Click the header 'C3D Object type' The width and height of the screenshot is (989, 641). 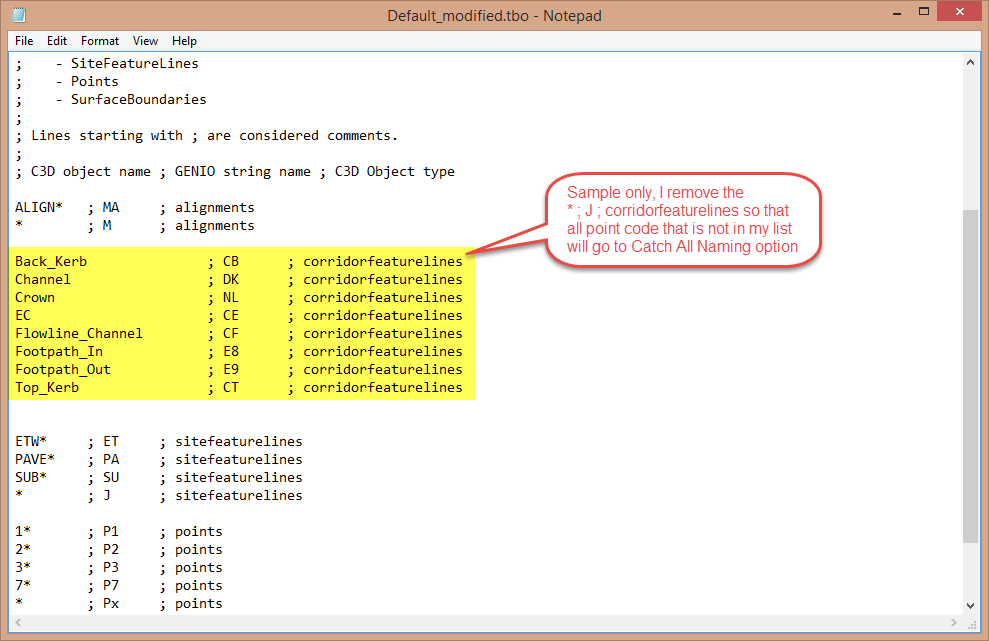[x=395, y=172]
